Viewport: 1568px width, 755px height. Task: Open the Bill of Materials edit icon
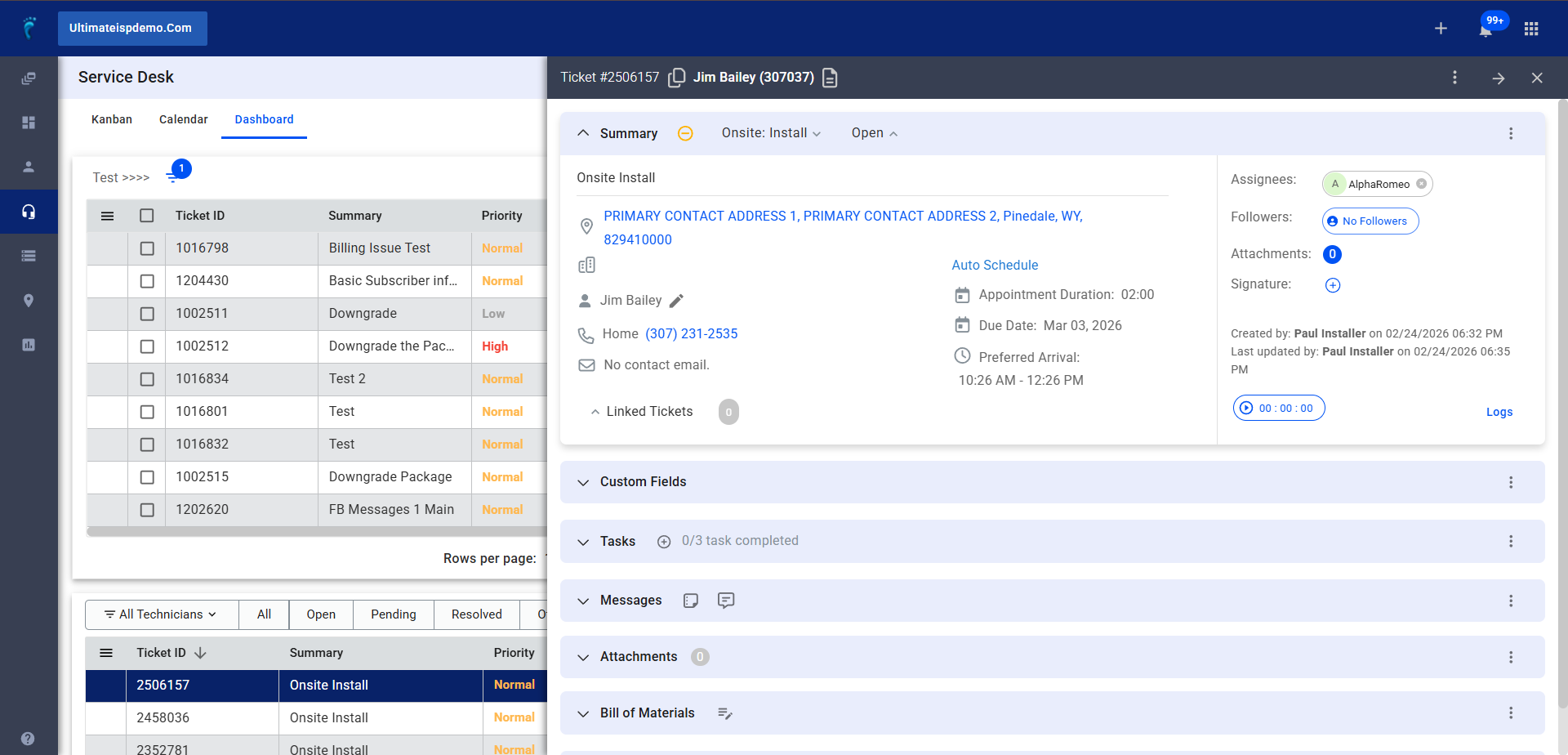(x=724, y=713)
